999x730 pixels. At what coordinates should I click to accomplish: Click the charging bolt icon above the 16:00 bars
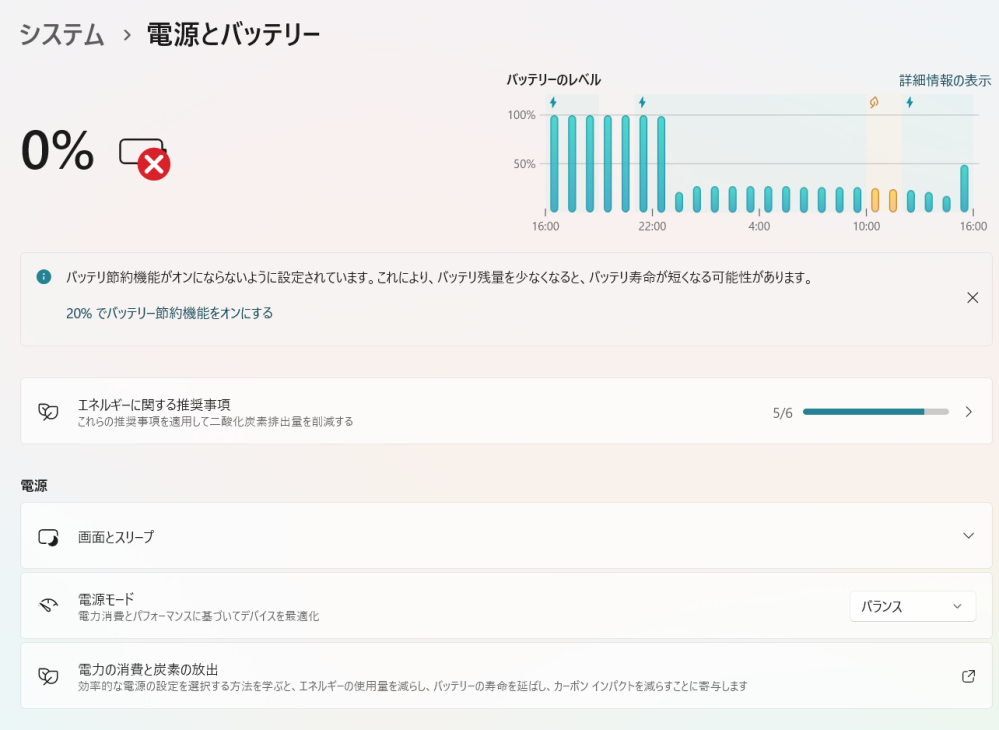553,99
